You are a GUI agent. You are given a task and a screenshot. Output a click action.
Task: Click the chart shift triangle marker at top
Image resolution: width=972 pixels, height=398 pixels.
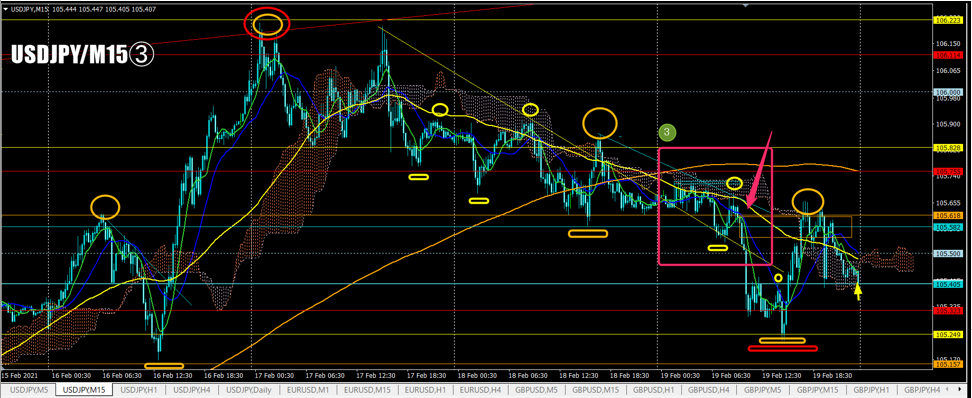(x=747, y=5)
